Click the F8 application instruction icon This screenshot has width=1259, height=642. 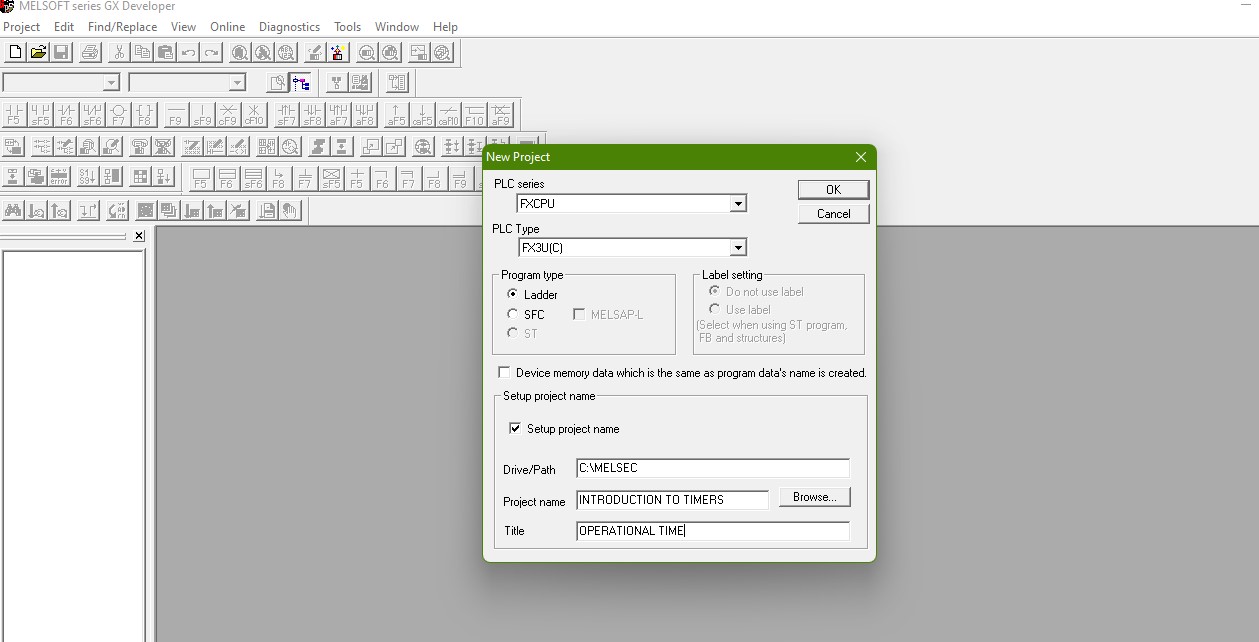144,115
